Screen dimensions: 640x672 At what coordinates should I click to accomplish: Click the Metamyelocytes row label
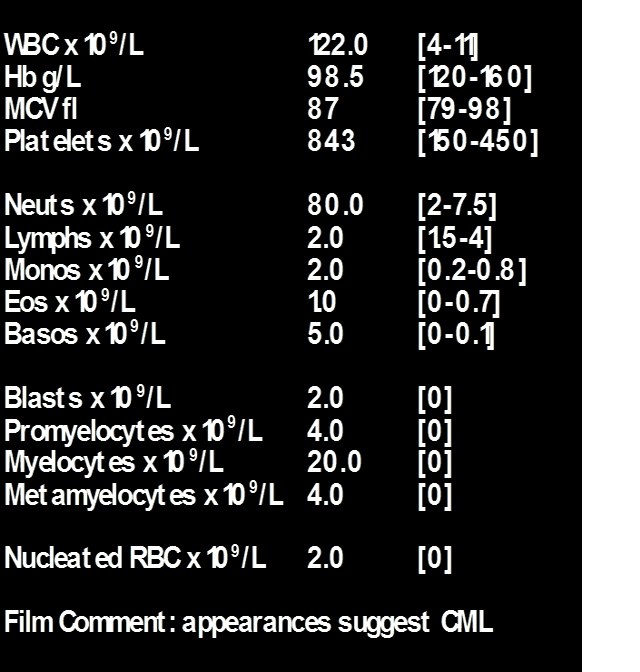(x=144, y=495)
